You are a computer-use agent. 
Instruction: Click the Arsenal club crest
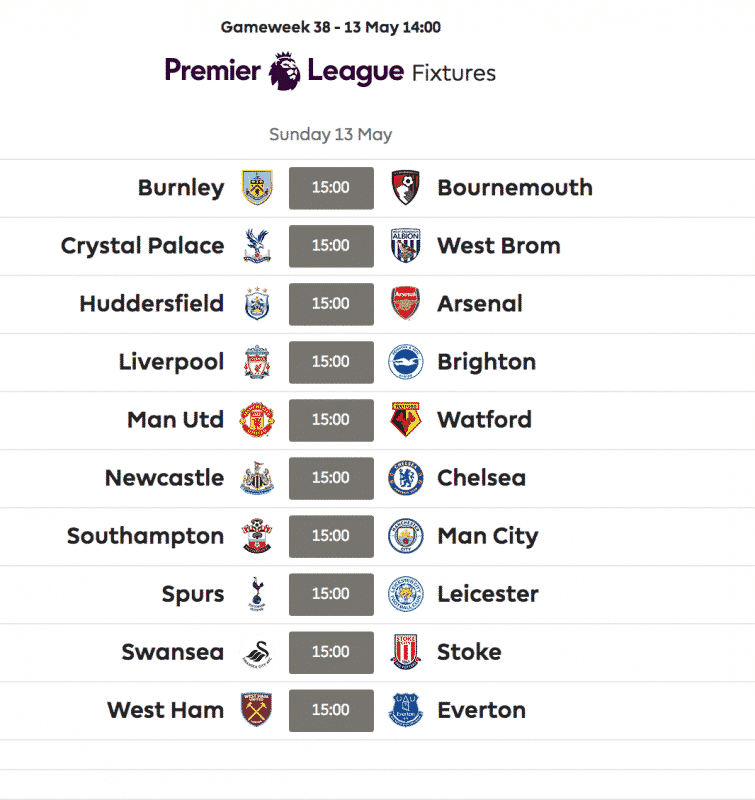406,304
